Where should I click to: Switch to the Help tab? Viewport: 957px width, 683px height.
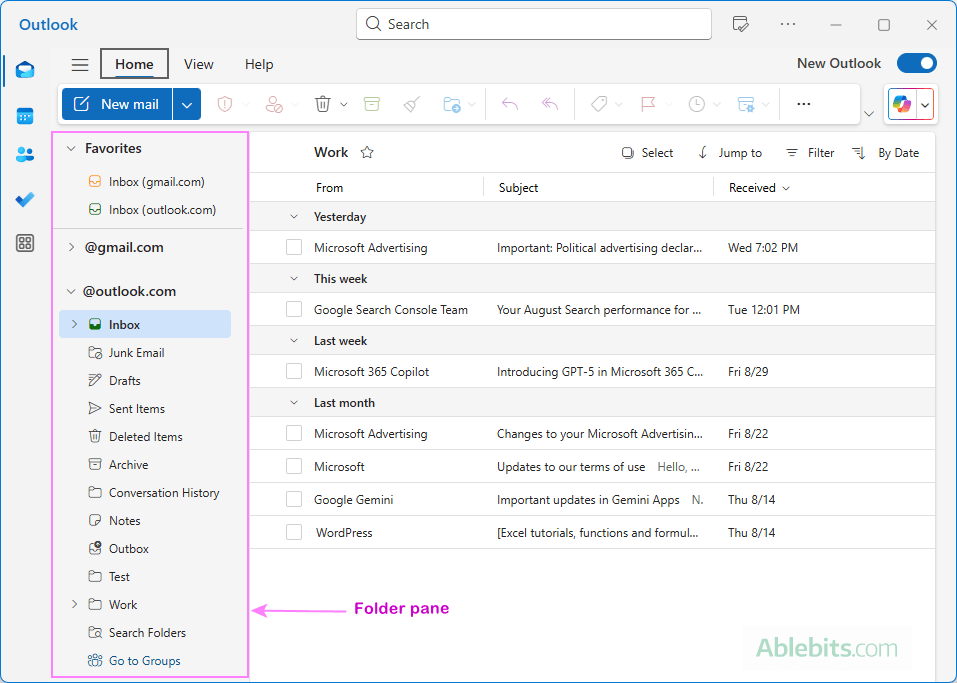(x=259, y=64)
